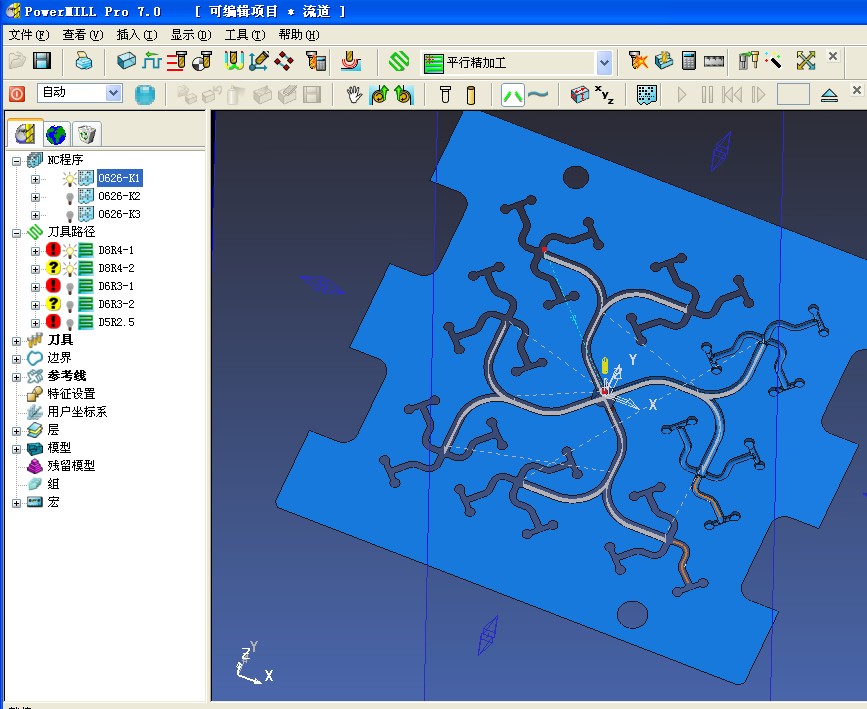Screen dimensions: 867x709
Task: Click the eject triangle icon
Action: pyautogui.click(x=829, y=96)
